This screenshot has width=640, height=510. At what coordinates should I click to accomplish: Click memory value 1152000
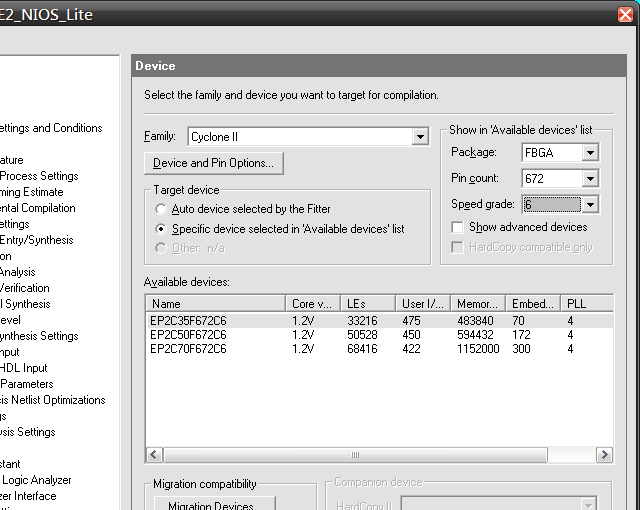478,349
